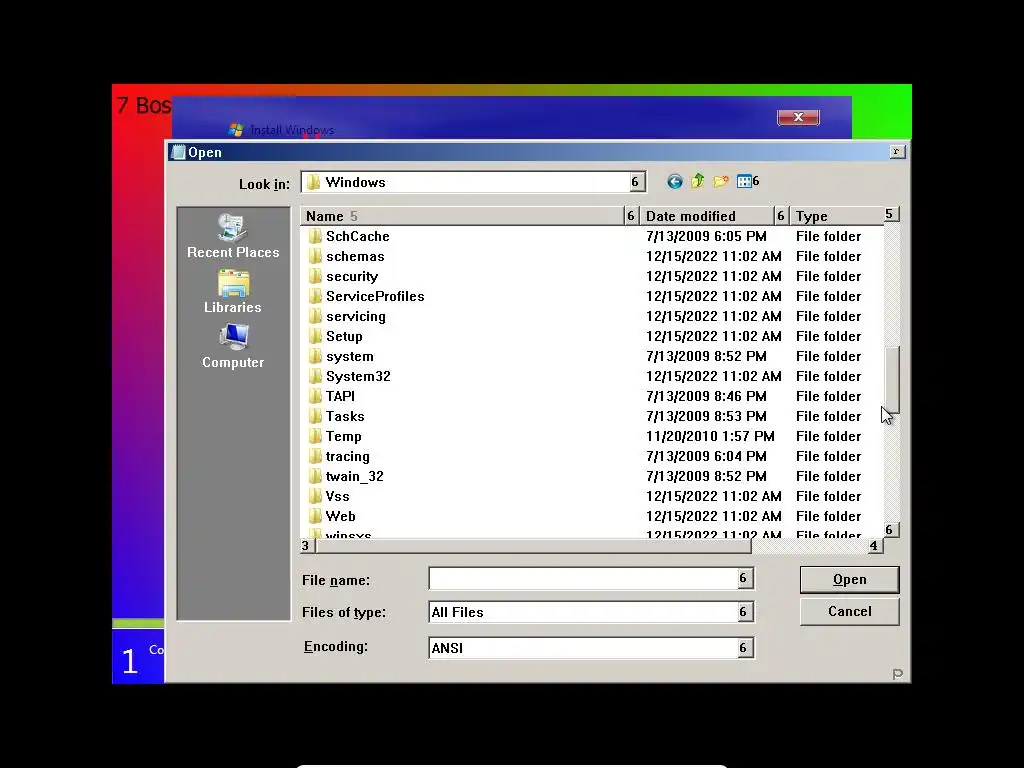The height and width of the screenshot is (768, 1024).
Task: Click the File folder type in Temp row
Action: pyautogui.click(x=828, y=436)
